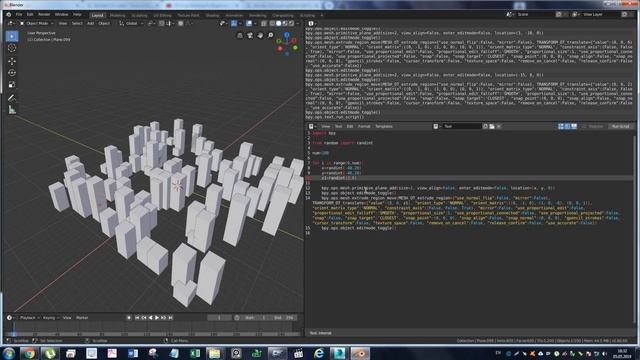Click the Scene name field

pos(535,14)
